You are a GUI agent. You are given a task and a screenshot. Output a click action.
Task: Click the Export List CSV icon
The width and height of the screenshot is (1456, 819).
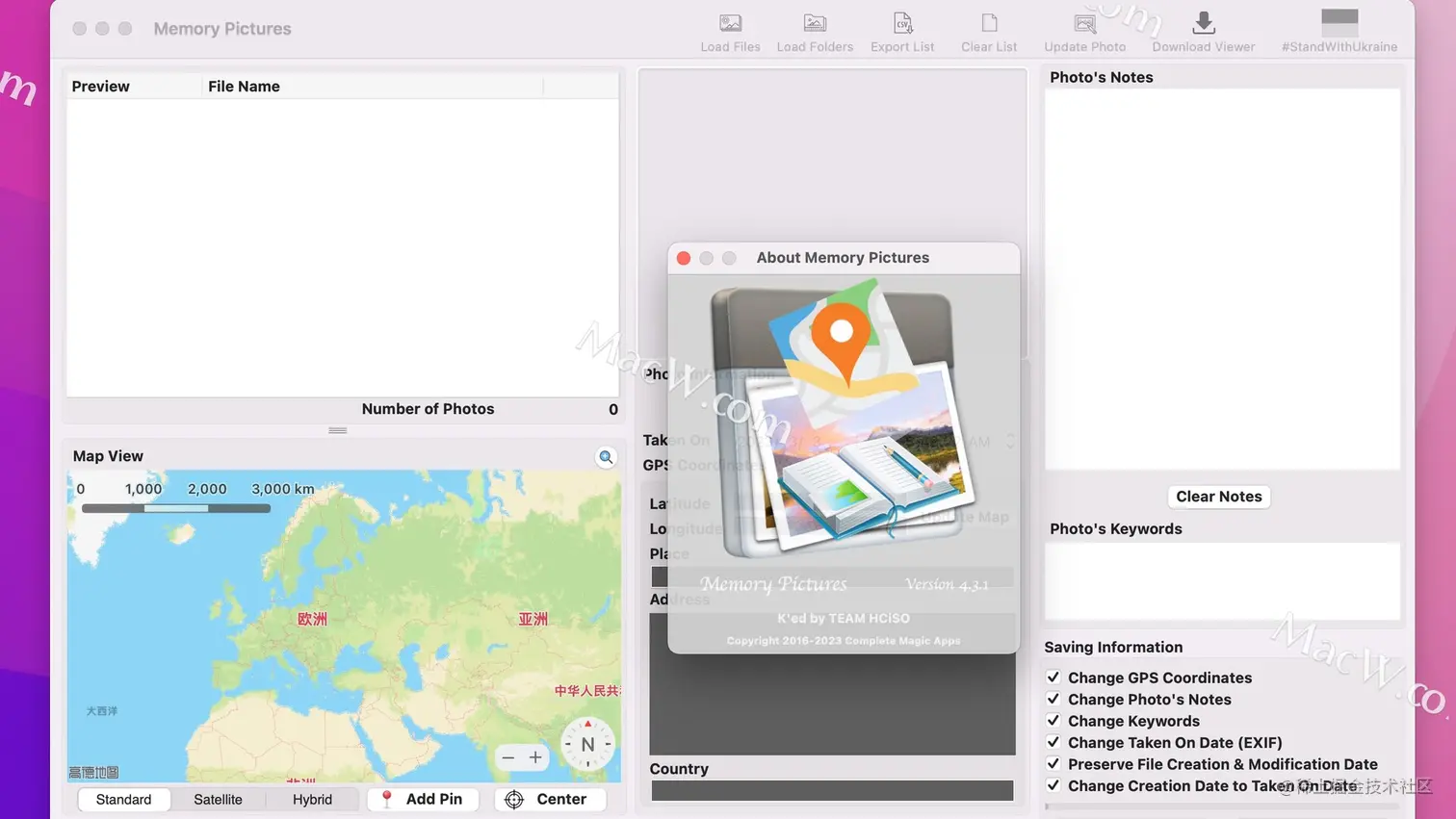coord(902,23)
